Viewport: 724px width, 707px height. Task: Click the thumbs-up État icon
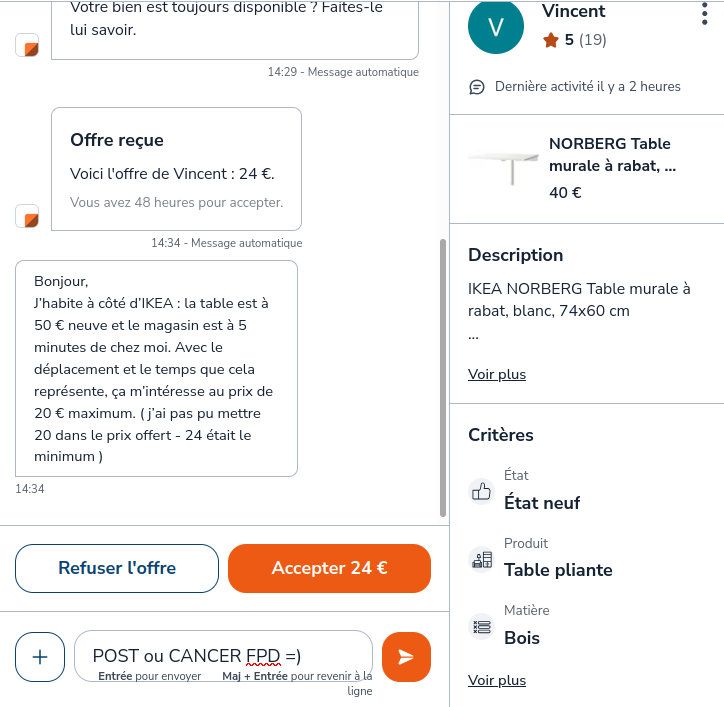coord(481,491)
